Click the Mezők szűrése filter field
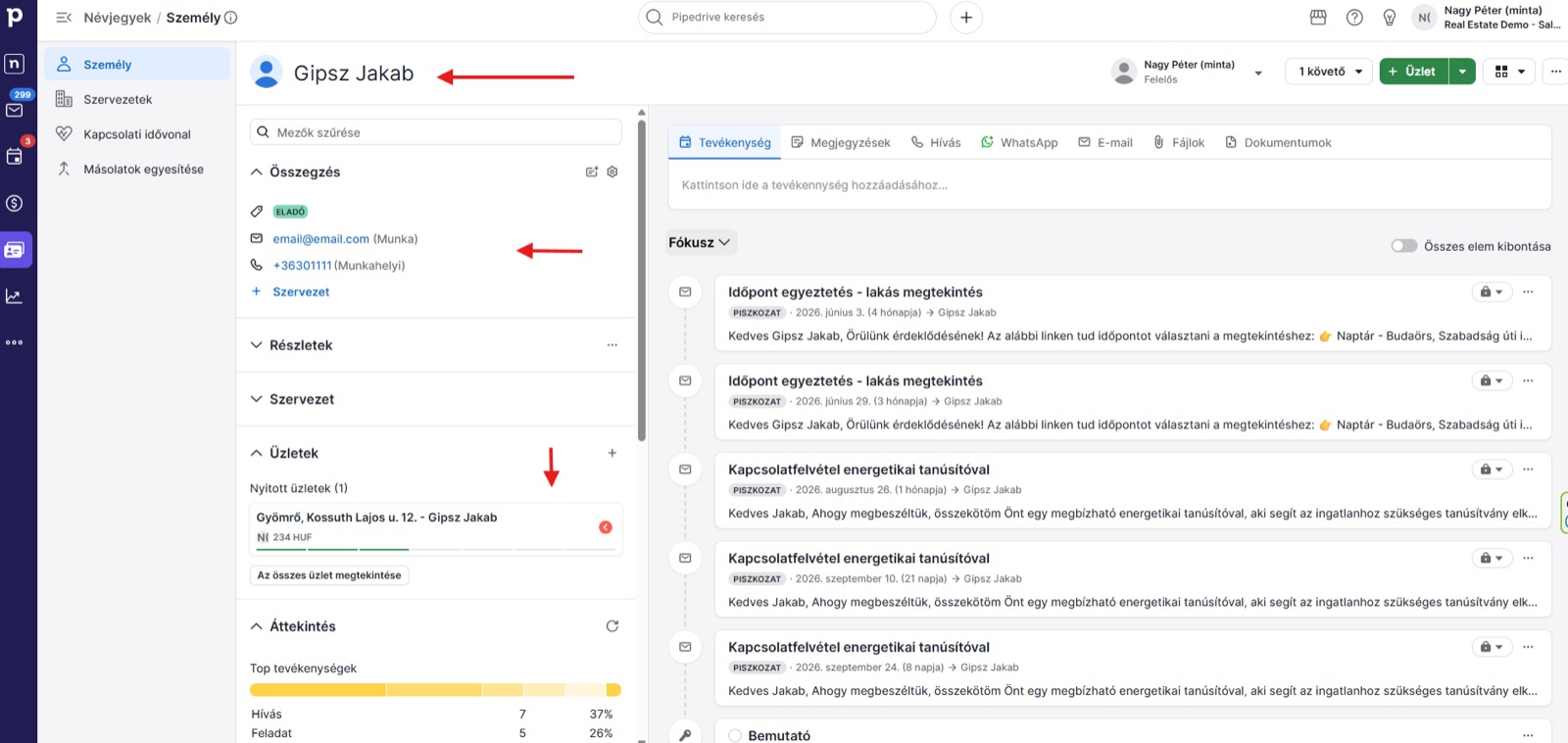 [x=436, y=132]
